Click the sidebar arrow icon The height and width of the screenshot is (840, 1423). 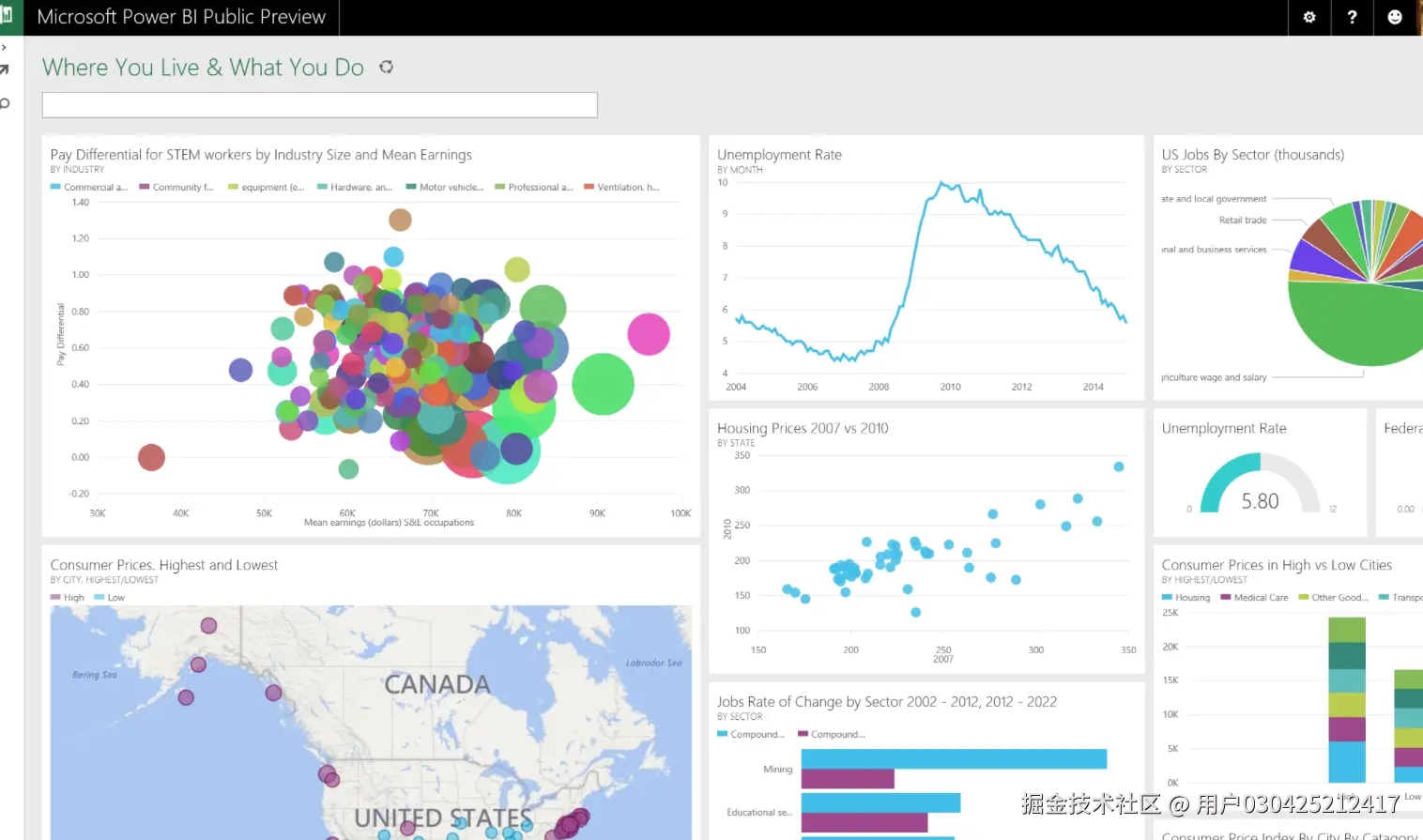pos(4,69)
